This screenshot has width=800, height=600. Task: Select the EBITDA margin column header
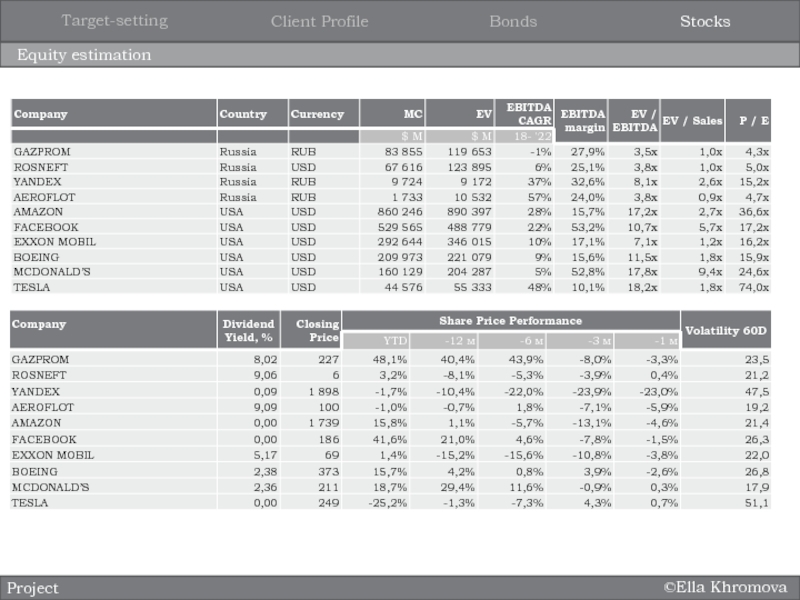pos(583,120)
